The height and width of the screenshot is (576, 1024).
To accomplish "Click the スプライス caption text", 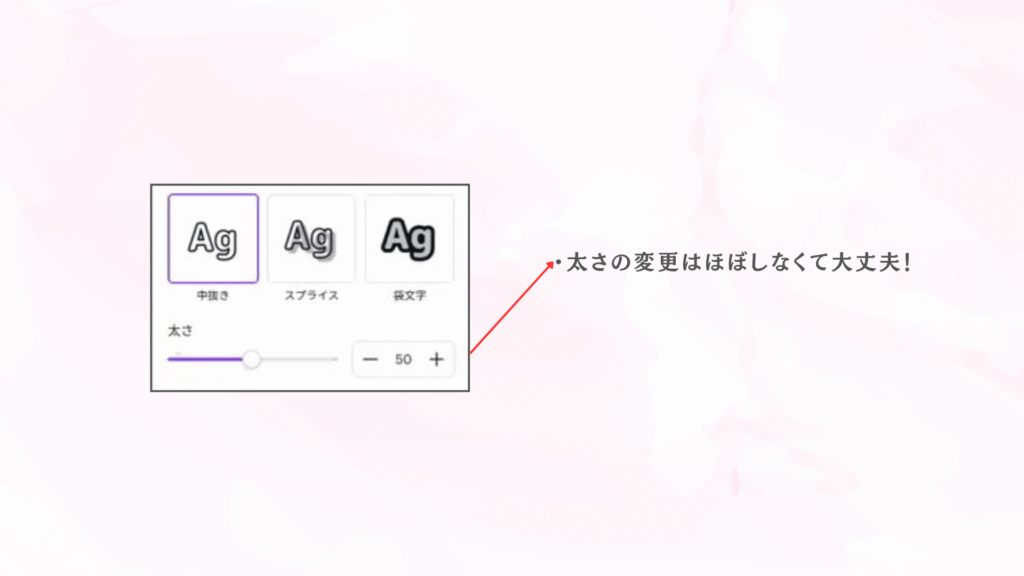I will pos(311,296).
